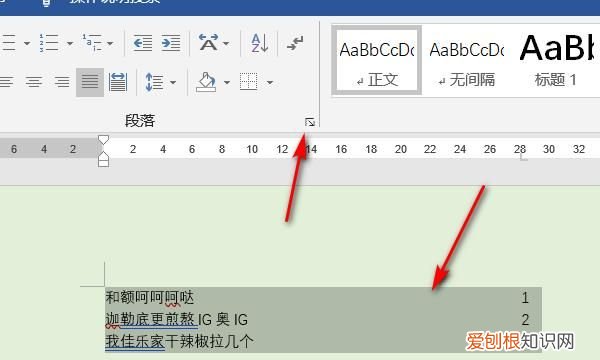Open the borders dropdown arrow
The width and height of the screenshot is (600, 360).
(270, 82)
